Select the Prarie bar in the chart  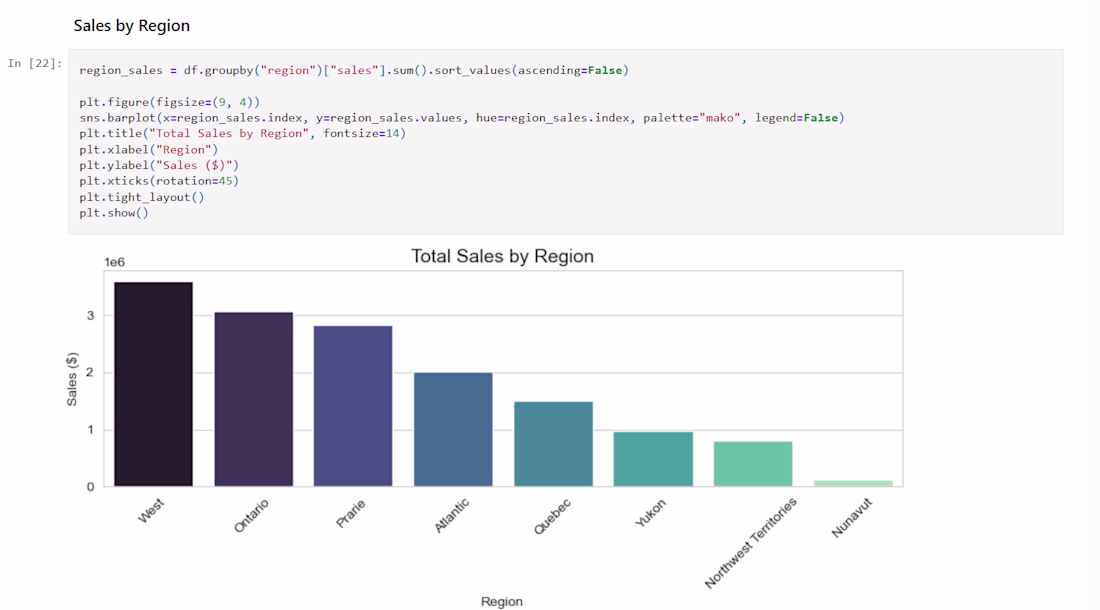(x=353, y=406)
